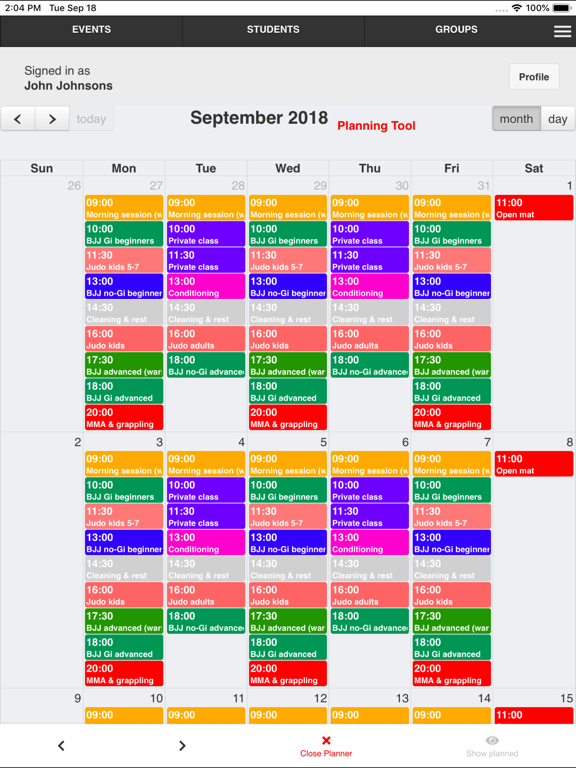Check the battery indicator in status bar

click(x=562, y=8)
